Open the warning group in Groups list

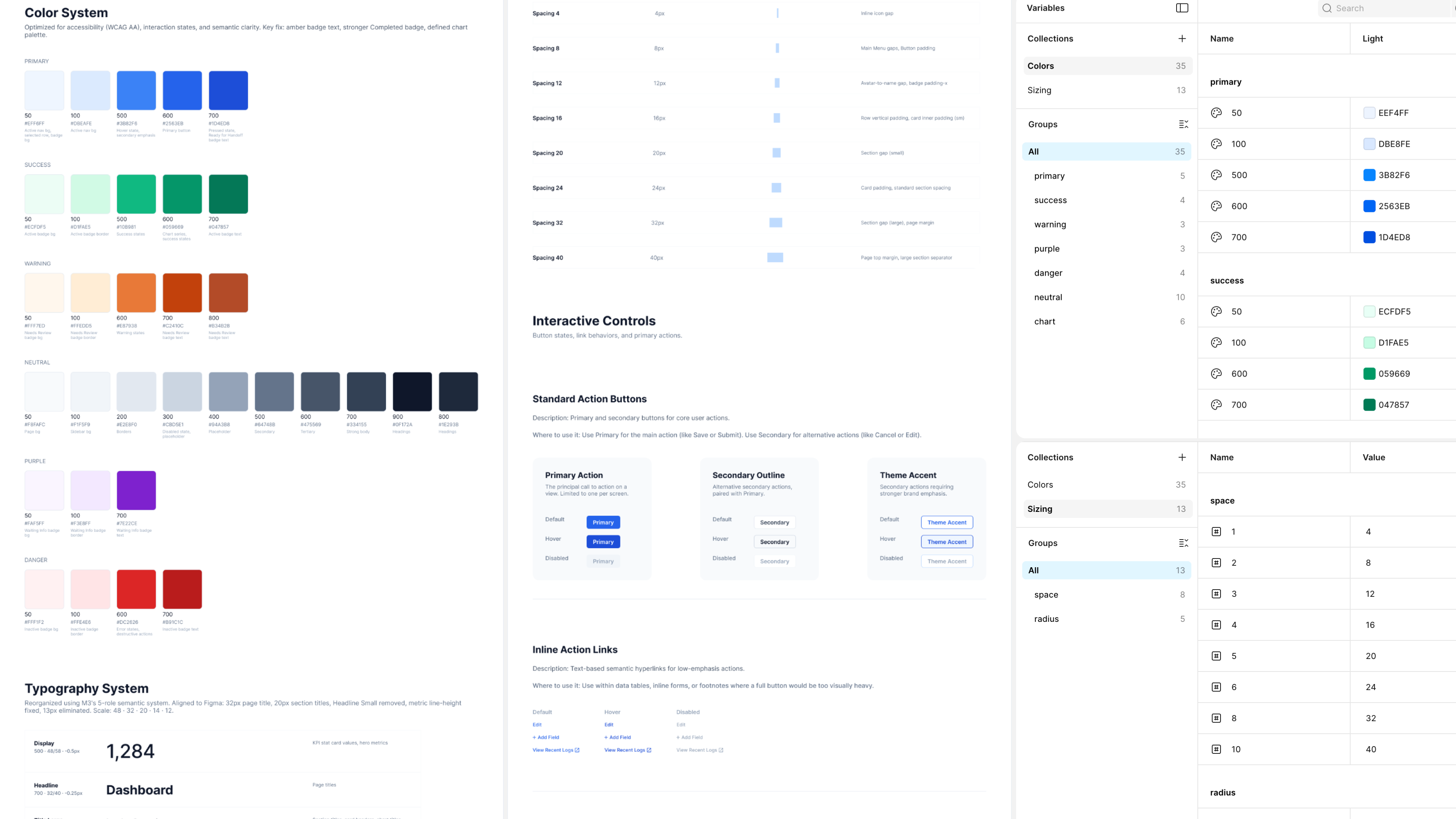(x=1107, y=224)
